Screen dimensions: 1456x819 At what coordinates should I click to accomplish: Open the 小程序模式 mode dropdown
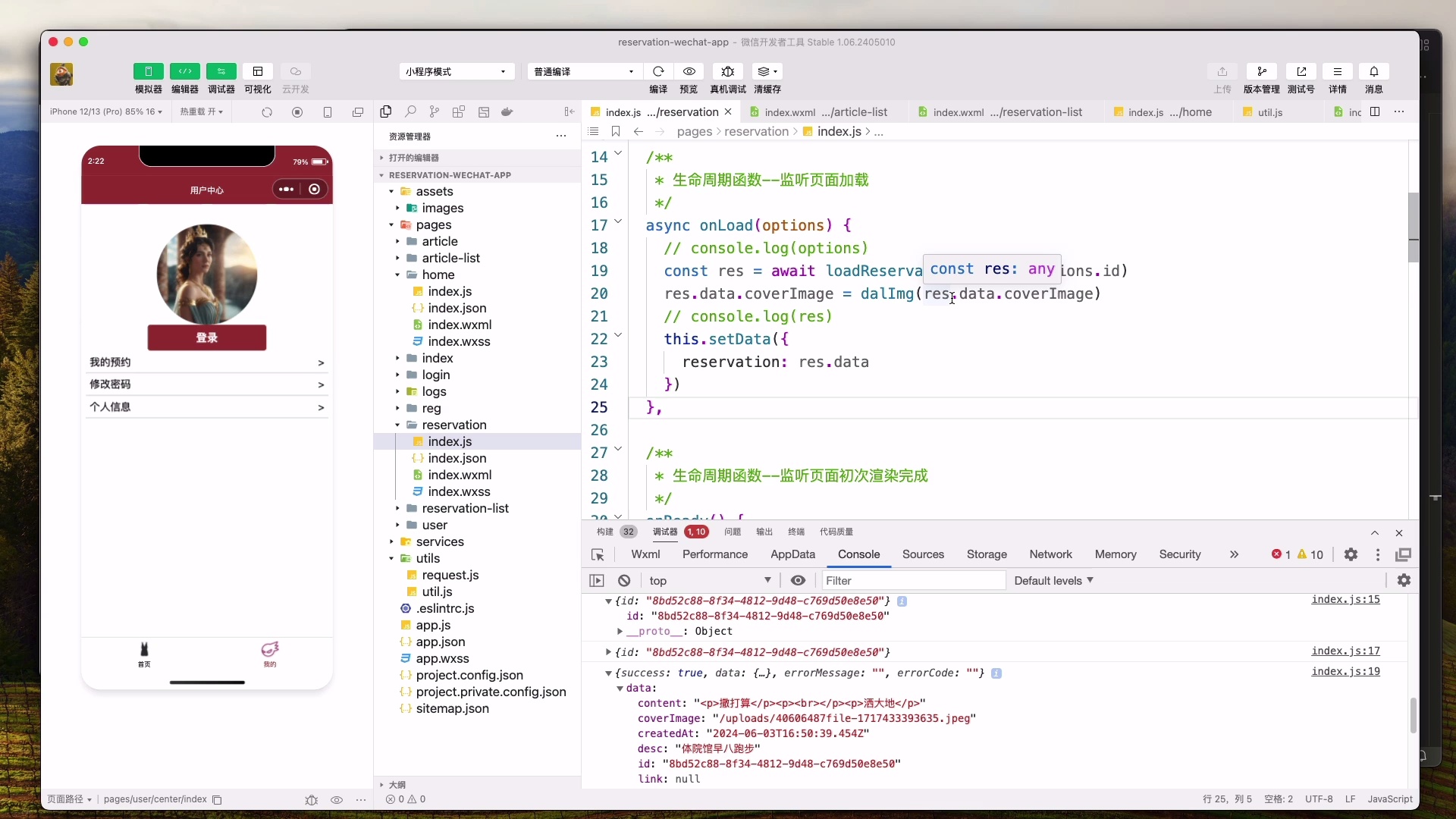[x=456, y=71]
